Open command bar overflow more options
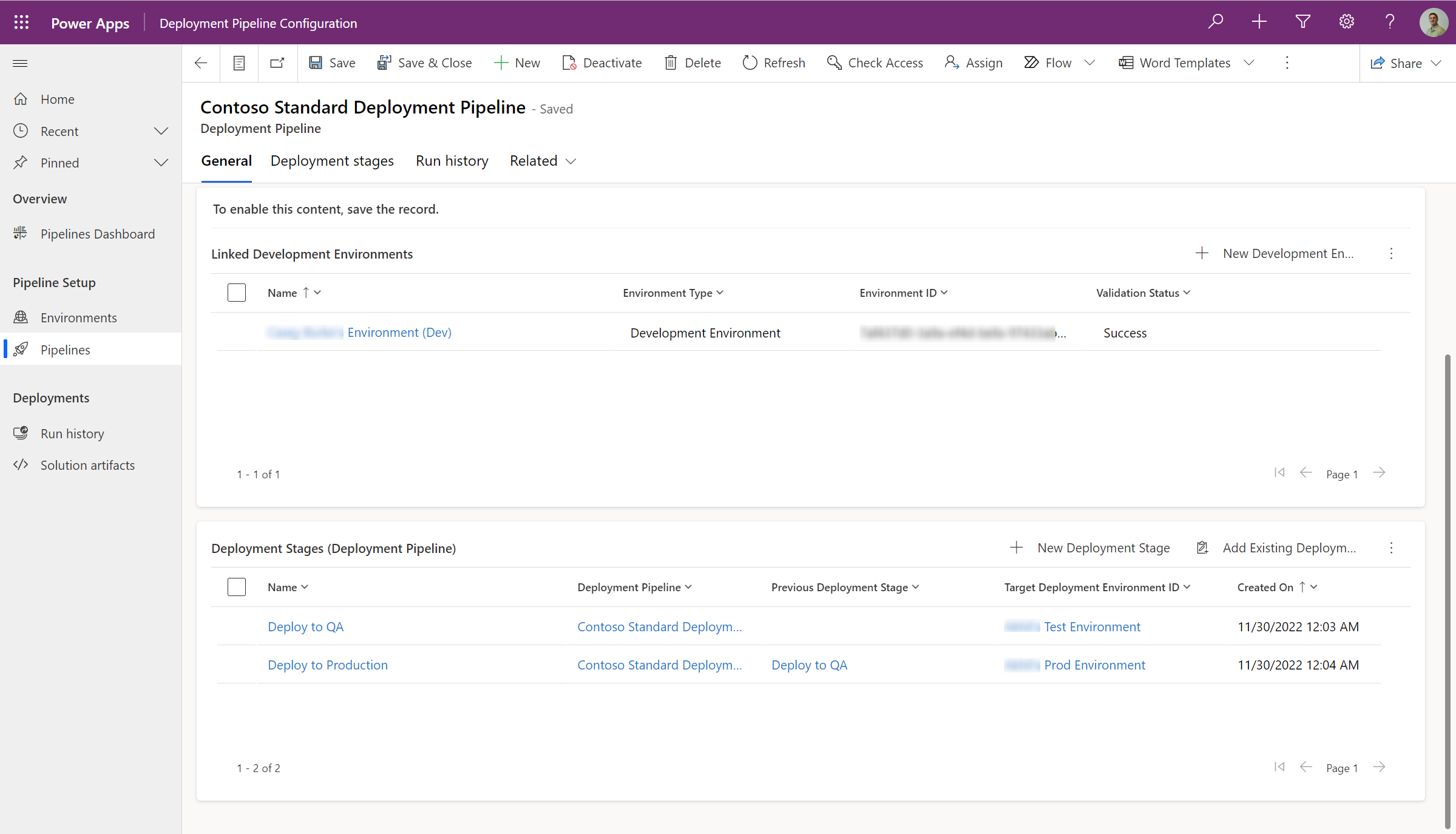This screenshot has height=834, width=1456. click(1287, 63)
